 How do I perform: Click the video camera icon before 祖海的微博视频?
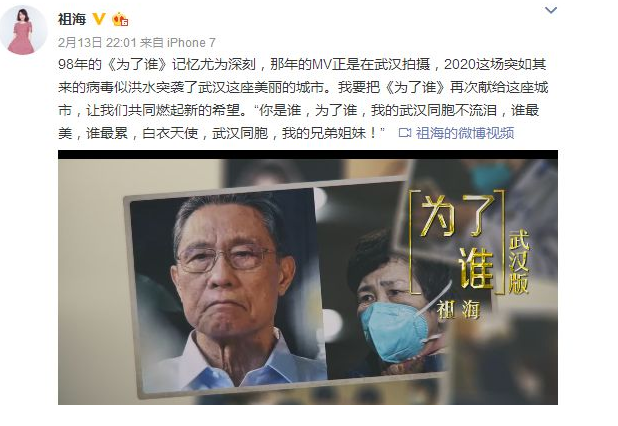405,133
